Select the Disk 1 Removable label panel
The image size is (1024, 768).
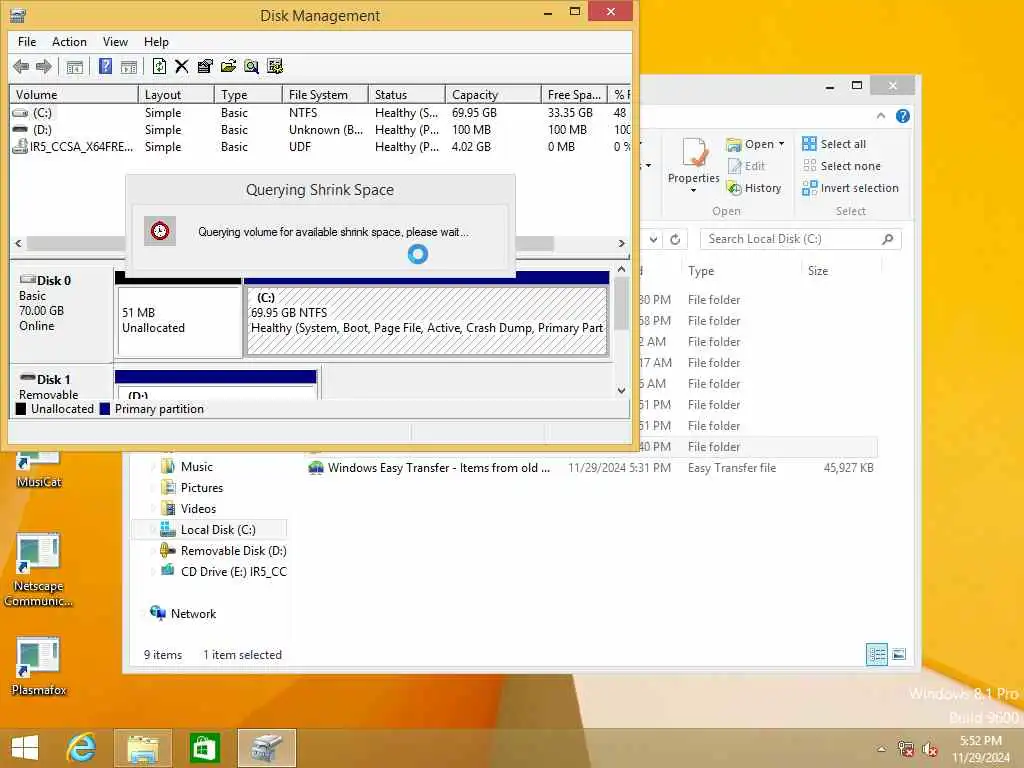click(x=62, y=383)
